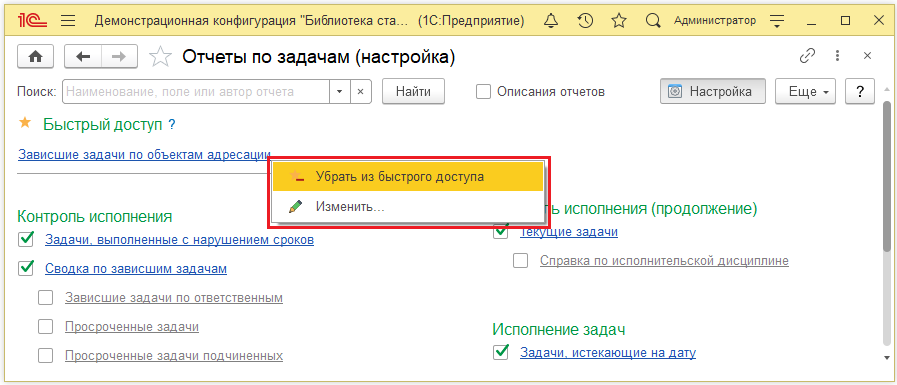Click the Быстрый доступ help question mark
Screen dimensions: 897x385
pos(171,125)
